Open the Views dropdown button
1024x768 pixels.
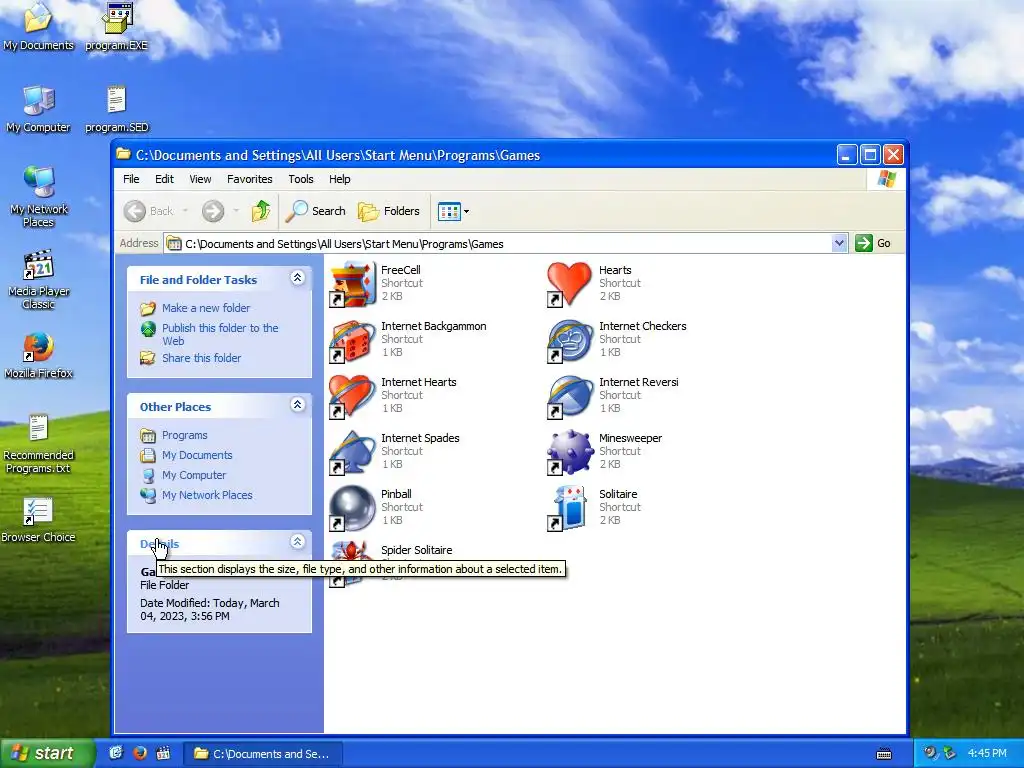click(x=453, y=212)
